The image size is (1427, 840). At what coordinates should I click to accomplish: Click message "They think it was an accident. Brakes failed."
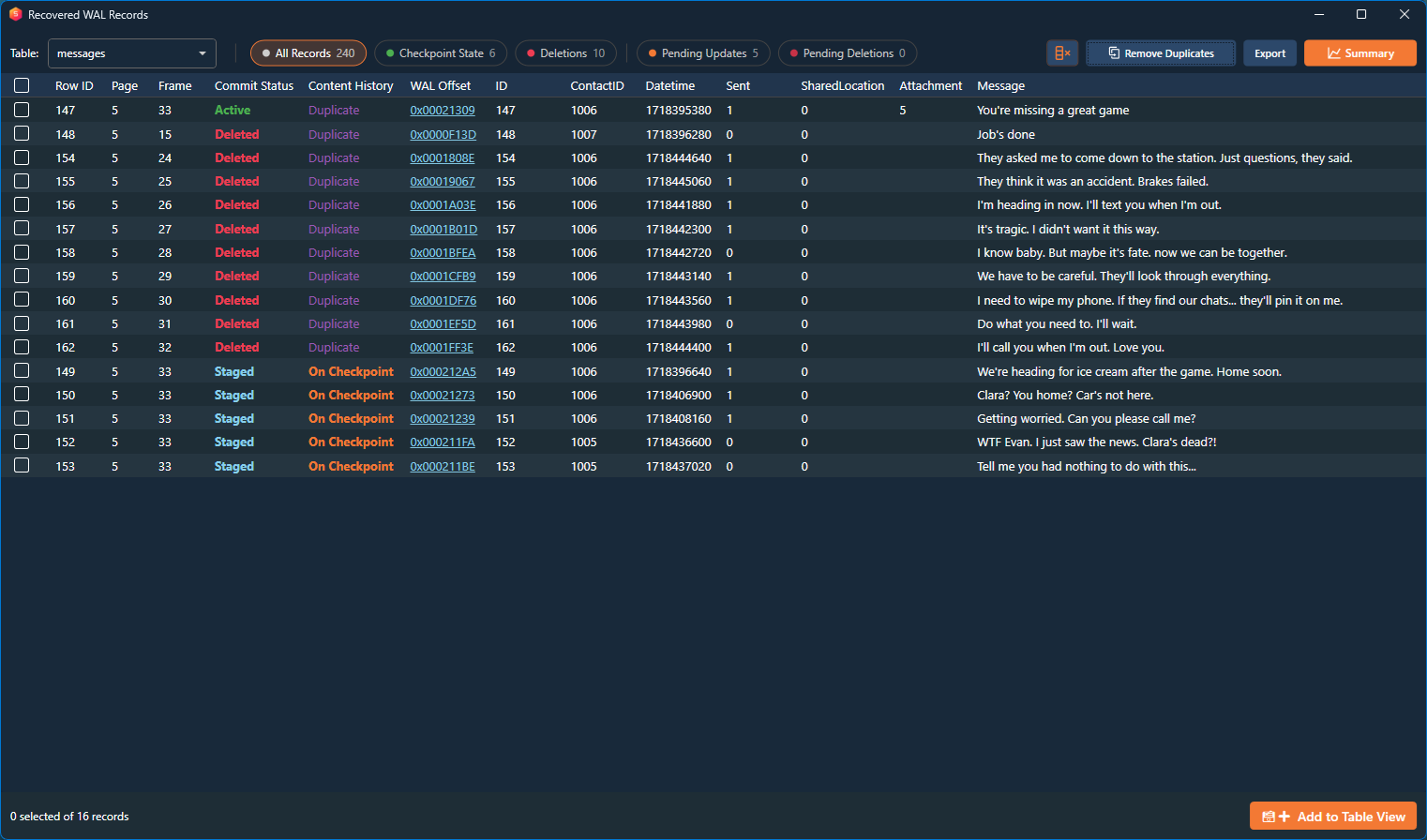click(1092, 181)
